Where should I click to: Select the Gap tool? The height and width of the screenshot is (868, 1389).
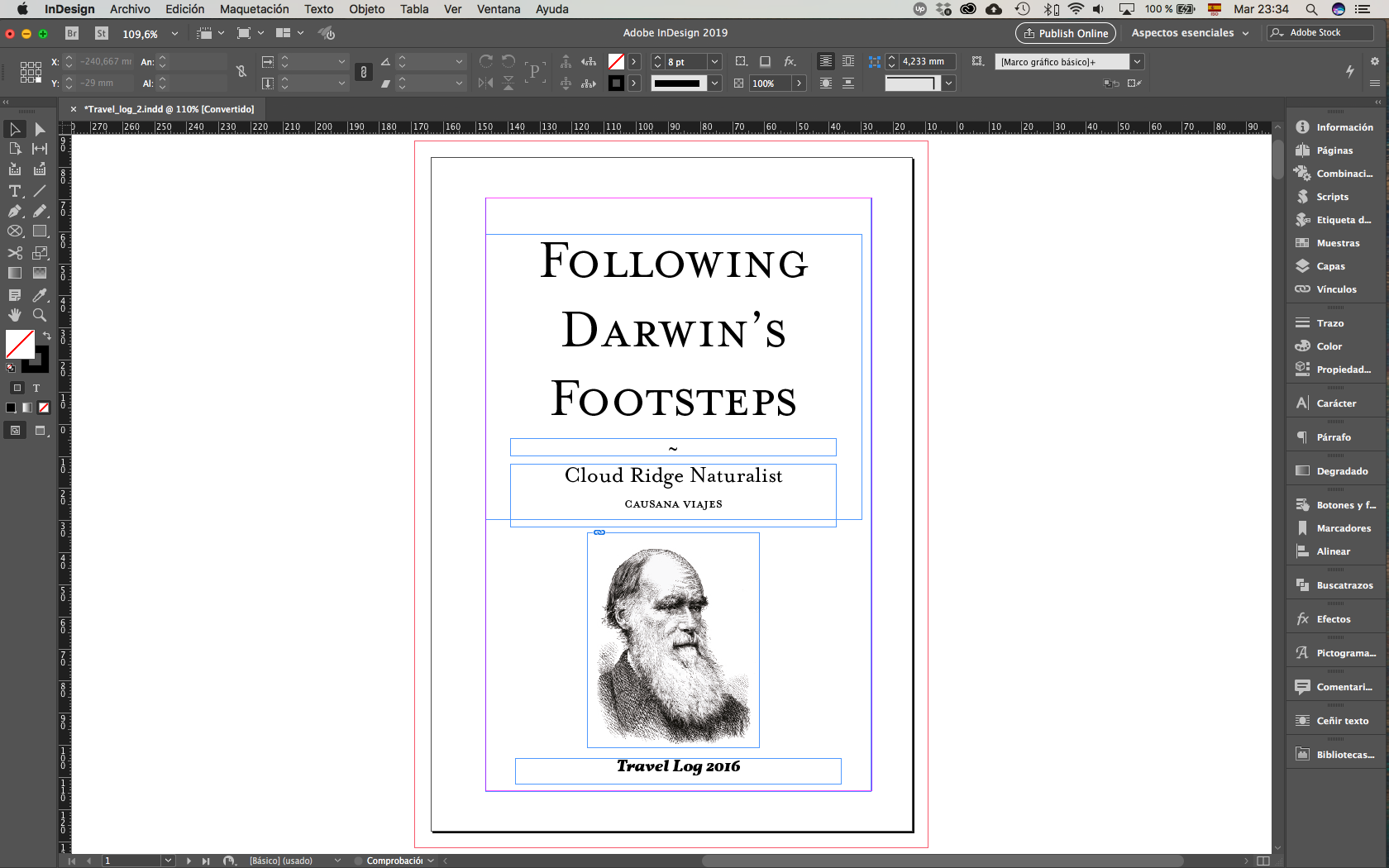(40, 149)
